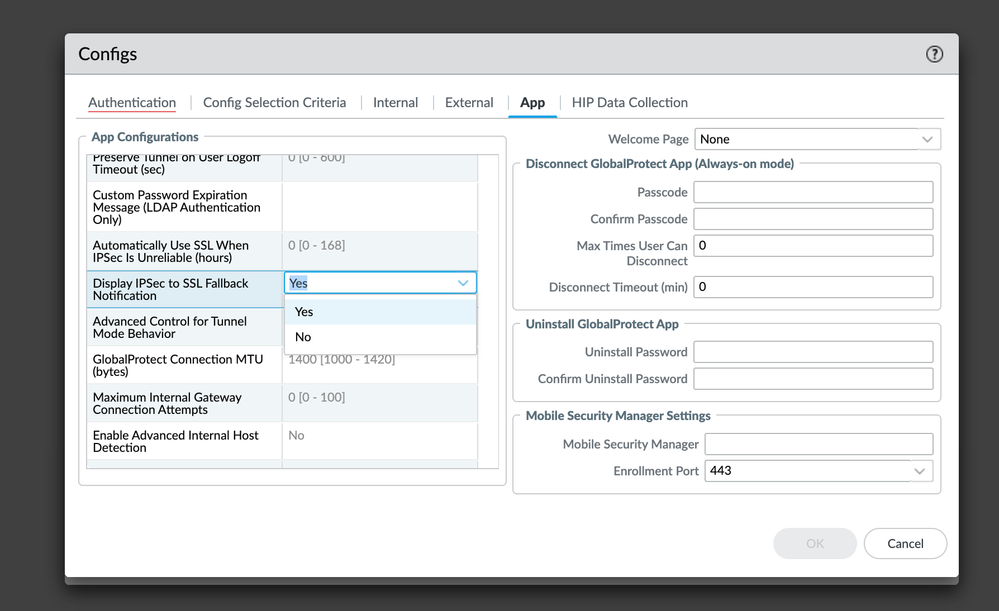999x611 pixels.
Task: Choose 'No' from the dropdown list
Action: click(303, 337)
